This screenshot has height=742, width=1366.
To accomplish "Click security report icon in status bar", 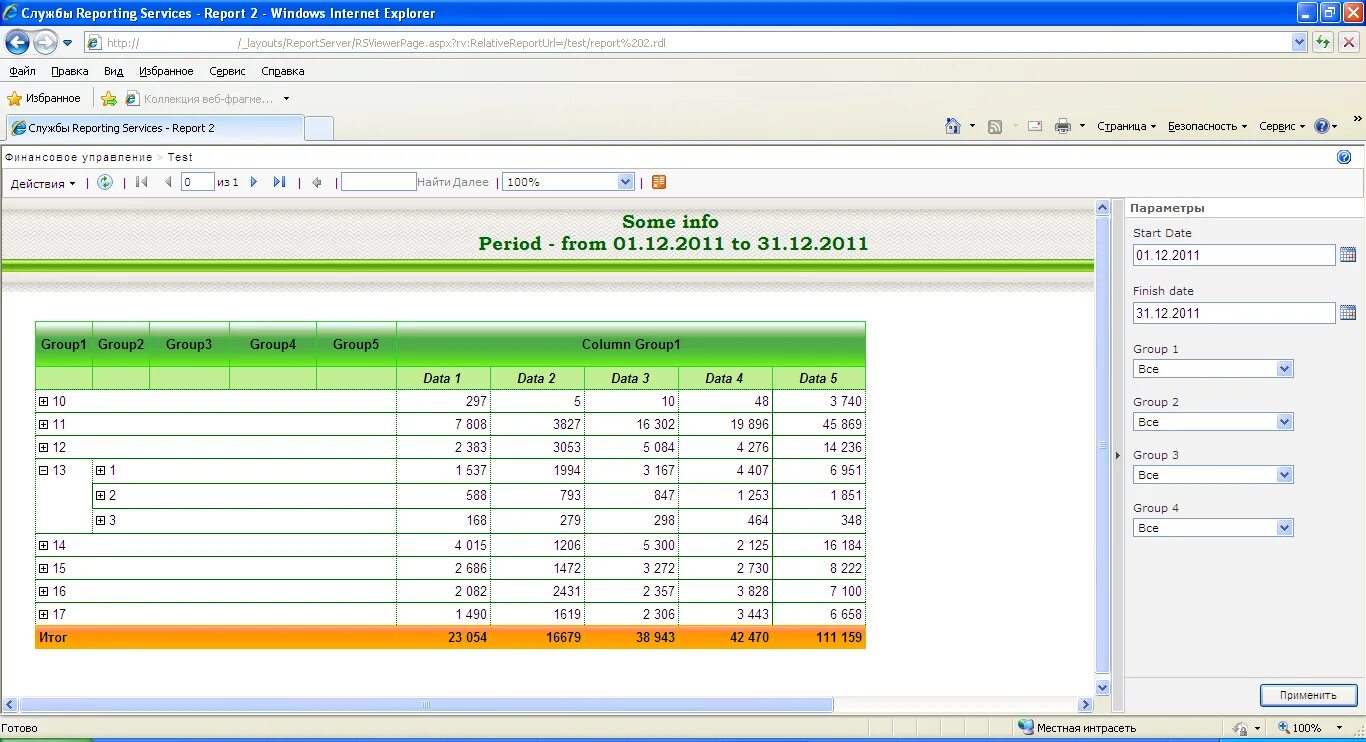I will click(x=1241, y=728).
